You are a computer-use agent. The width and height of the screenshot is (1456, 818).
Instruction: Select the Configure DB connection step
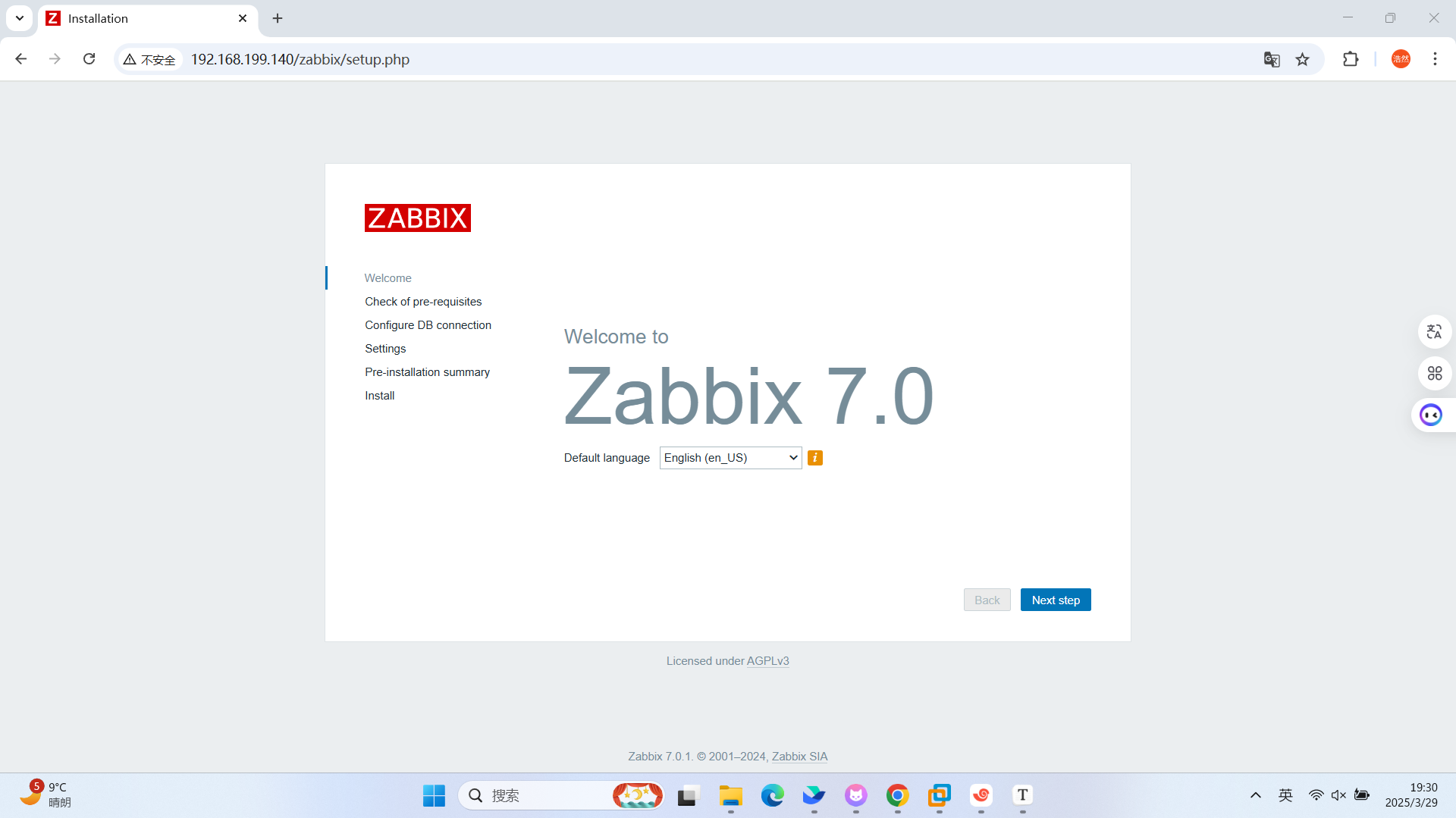click(x=428, y=324)
